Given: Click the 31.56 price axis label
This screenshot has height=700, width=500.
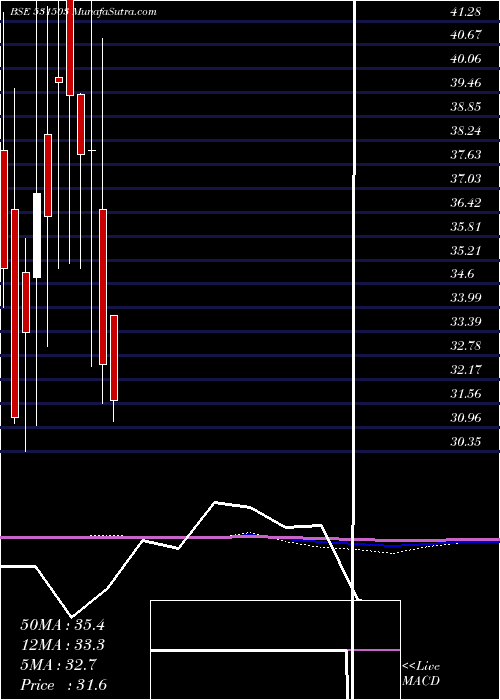Looking at the screenshot, I should coord(465,394).
